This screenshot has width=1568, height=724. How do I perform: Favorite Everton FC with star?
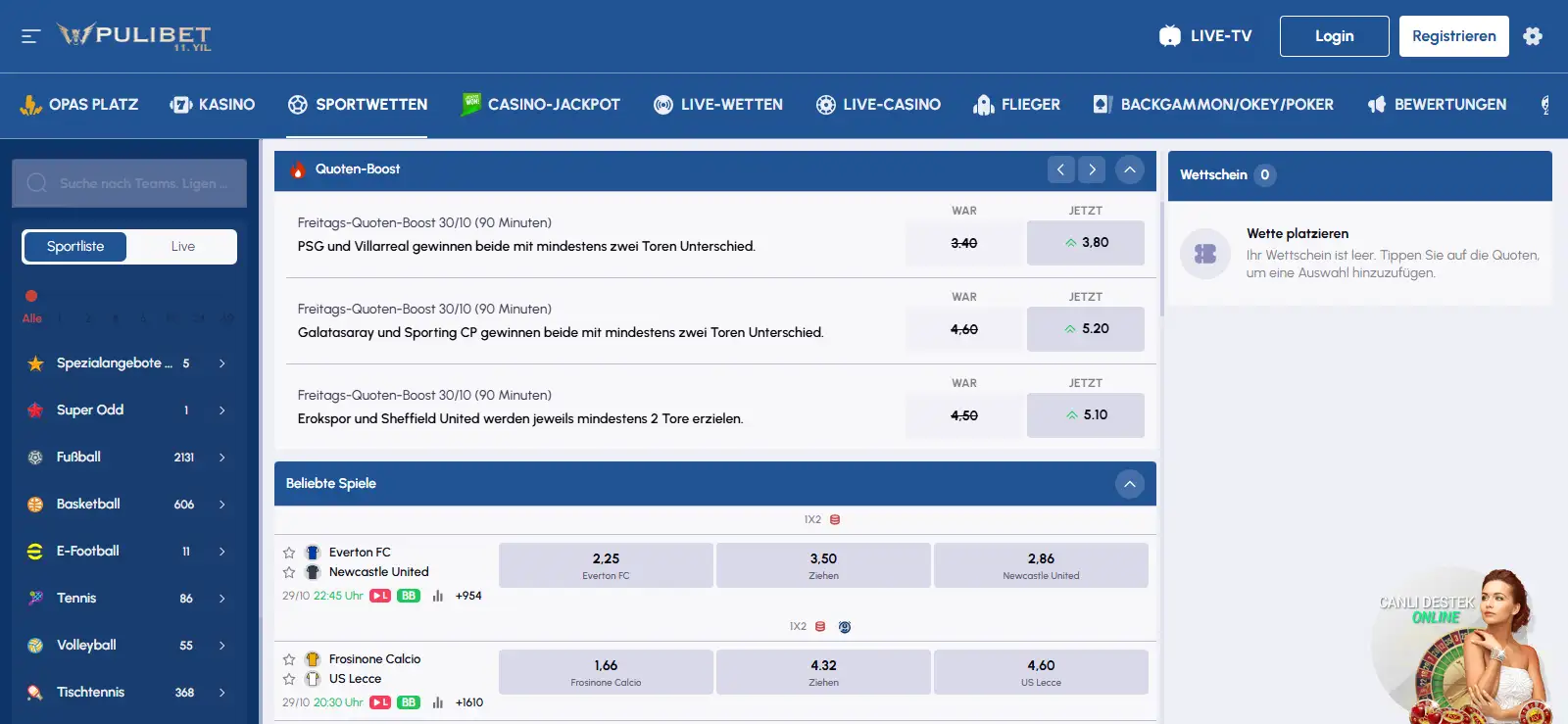click(289, 553)
